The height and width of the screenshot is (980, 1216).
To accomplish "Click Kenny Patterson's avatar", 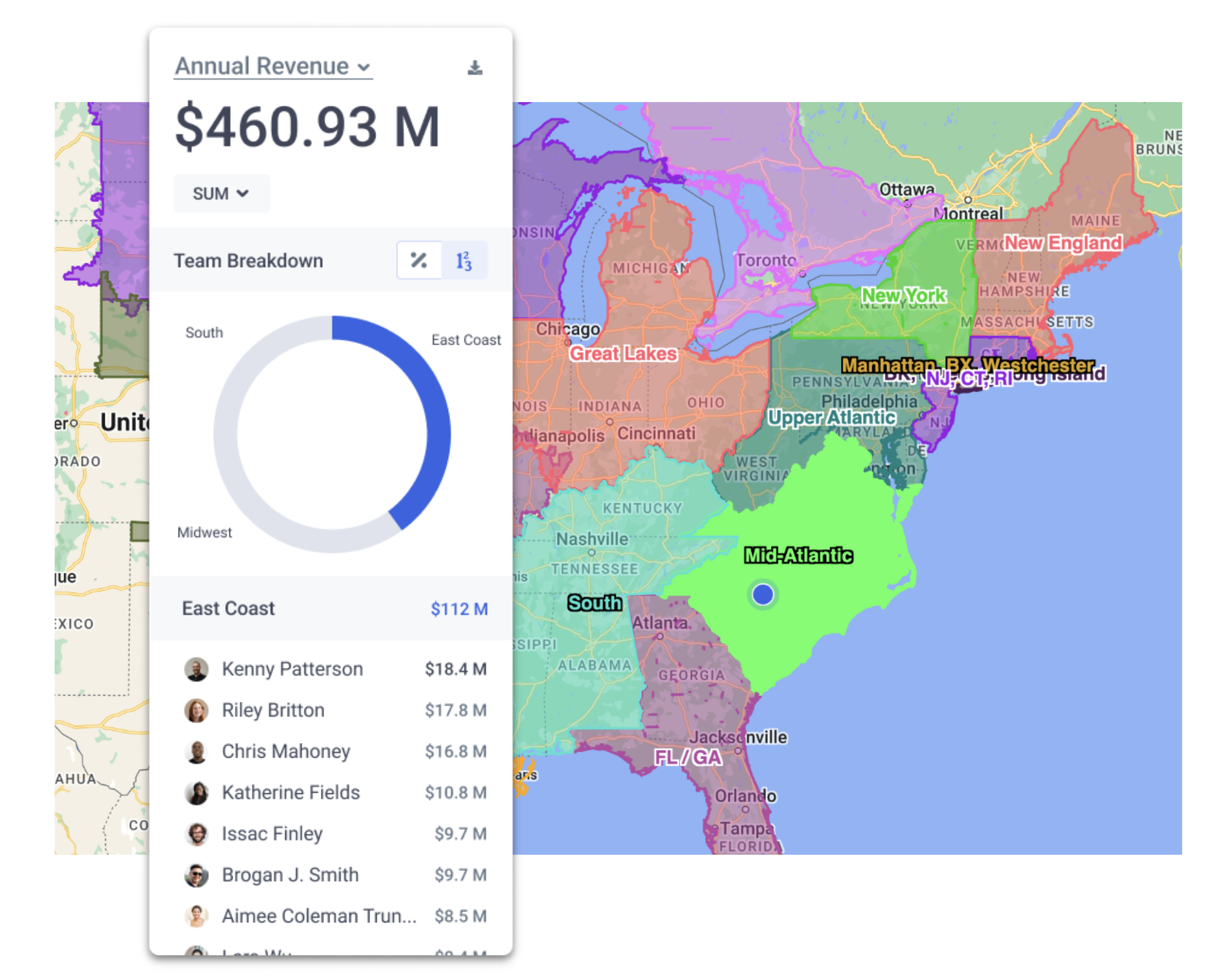I will tap(196, 669).
